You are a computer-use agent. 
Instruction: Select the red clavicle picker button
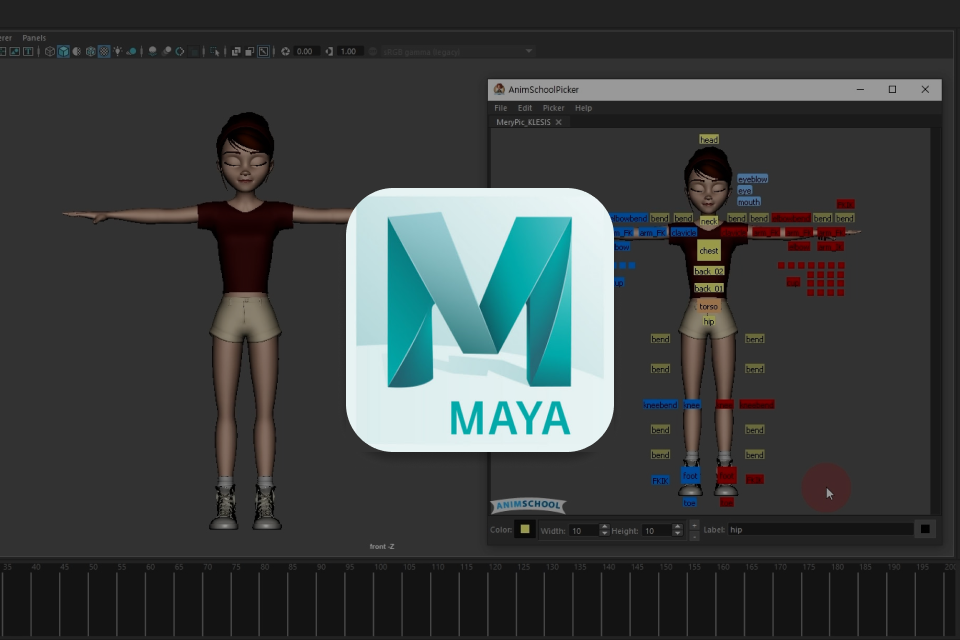coord(733,233)
